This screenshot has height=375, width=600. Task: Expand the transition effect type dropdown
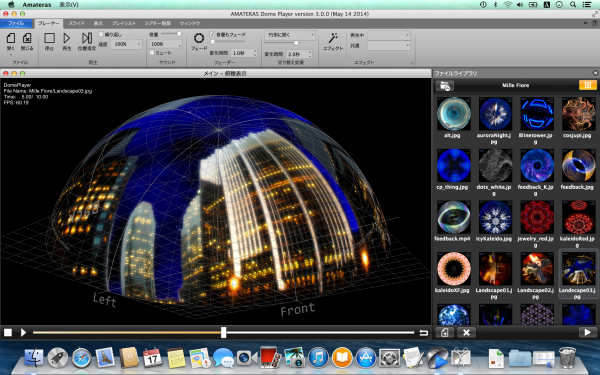point(290,35)
